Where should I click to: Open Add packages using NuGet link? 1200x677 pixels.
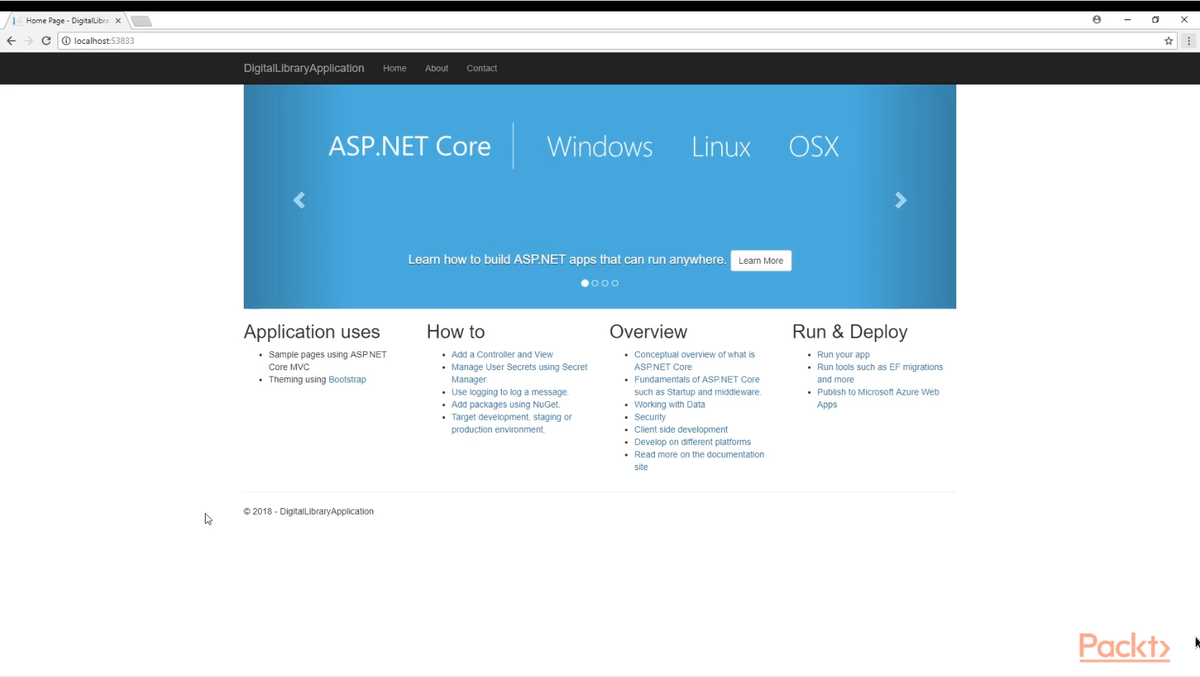[505, 404]
